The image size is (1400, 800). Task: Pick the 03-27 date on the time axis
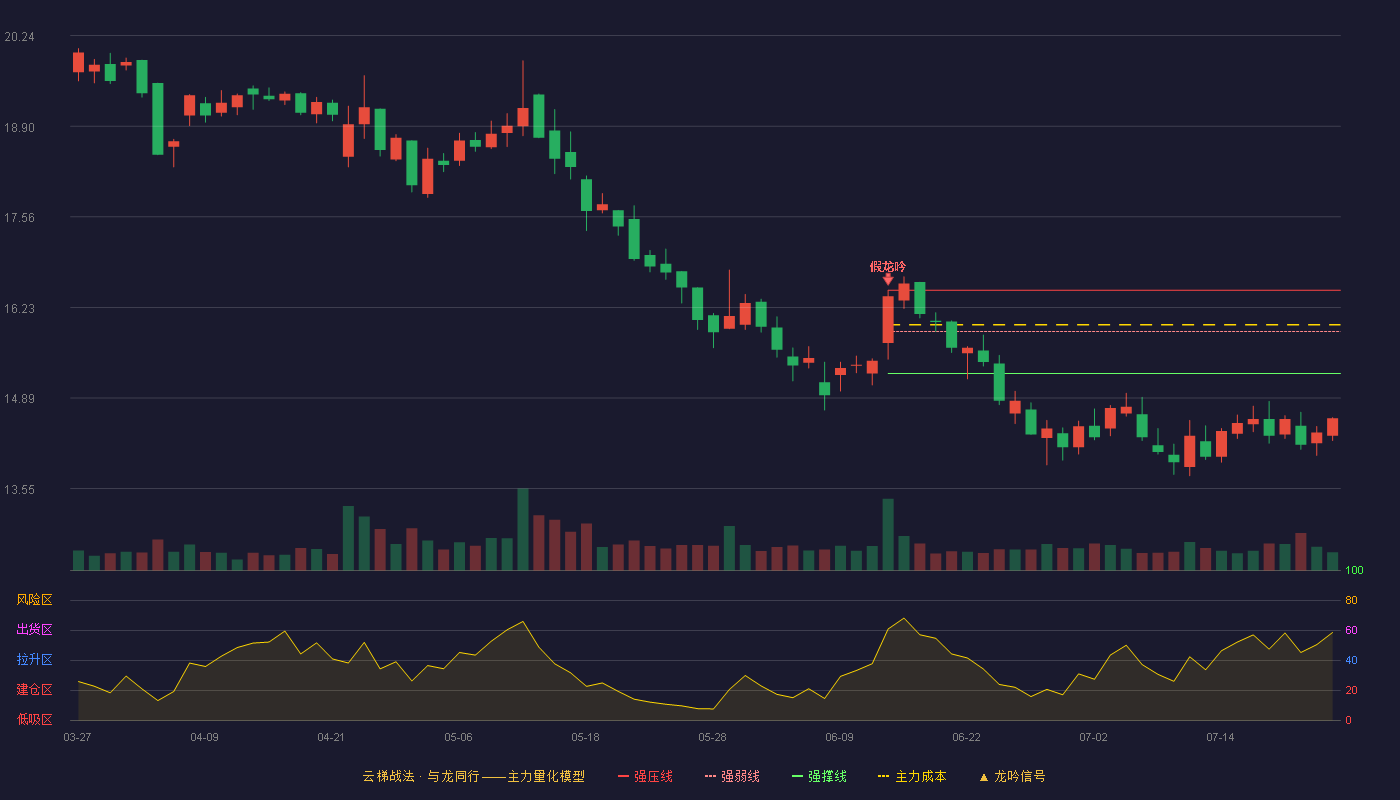pos(77,737)
